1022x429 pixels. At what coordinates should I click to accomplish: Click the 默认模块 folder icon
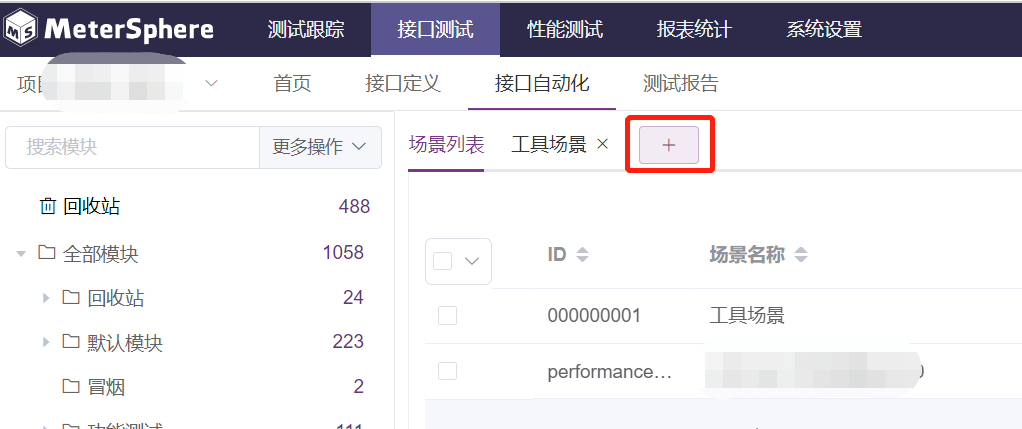(x=70, y=342)
